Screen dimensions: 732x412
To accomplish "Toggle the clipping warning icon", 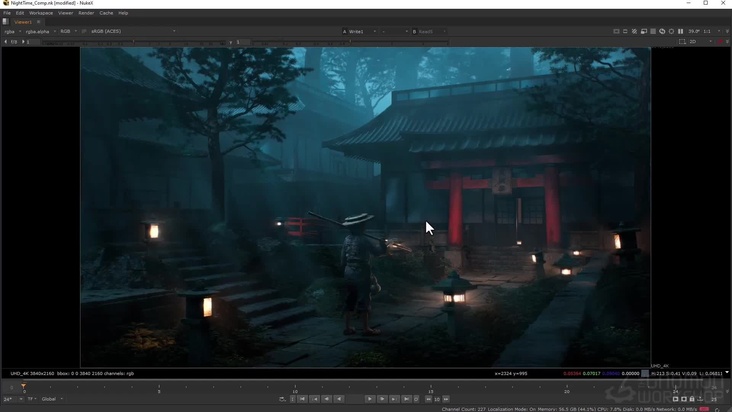I will pos(616,31).
